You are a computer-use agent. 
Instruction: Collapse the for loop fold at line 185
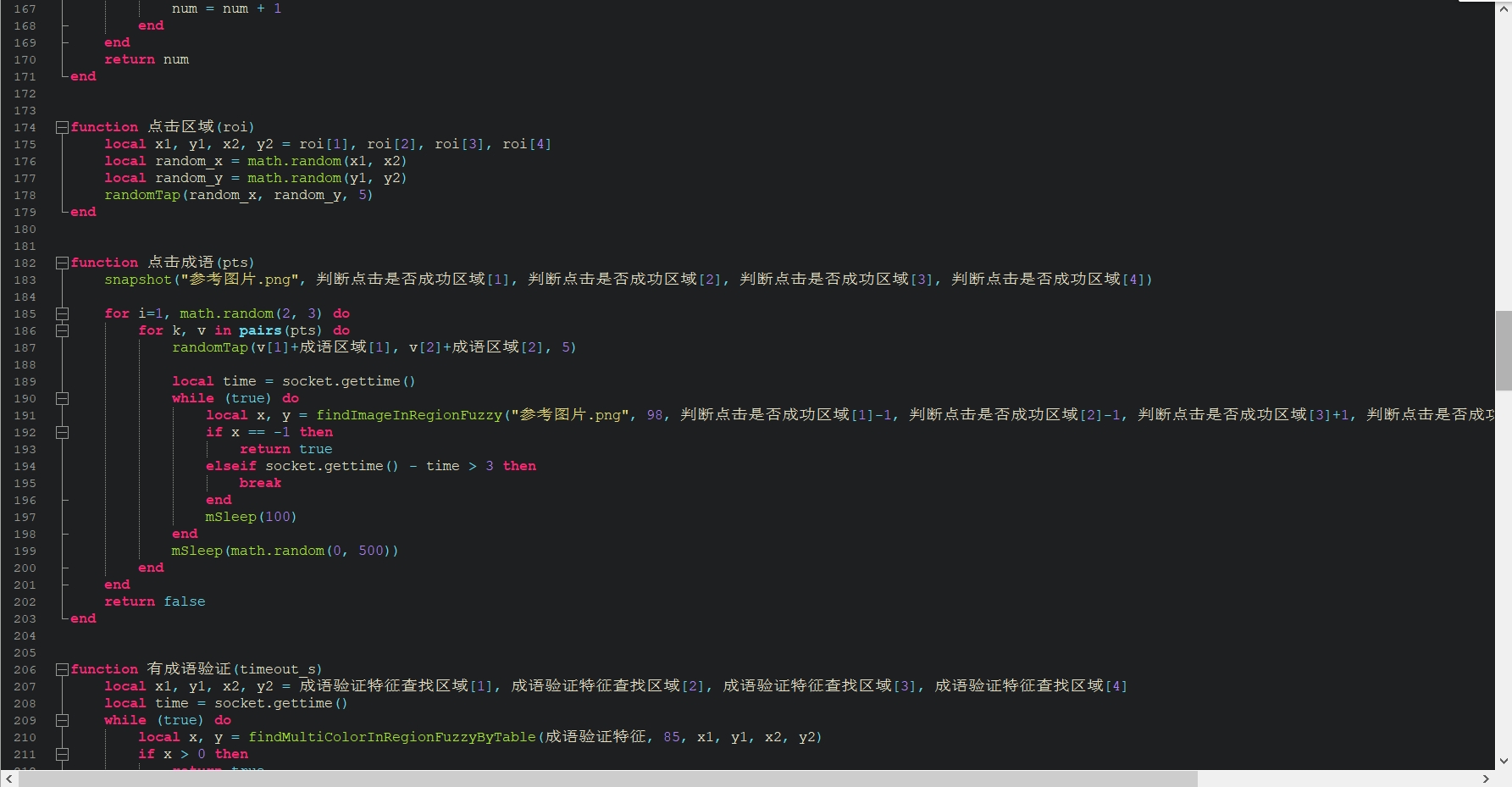pos(62,313)
